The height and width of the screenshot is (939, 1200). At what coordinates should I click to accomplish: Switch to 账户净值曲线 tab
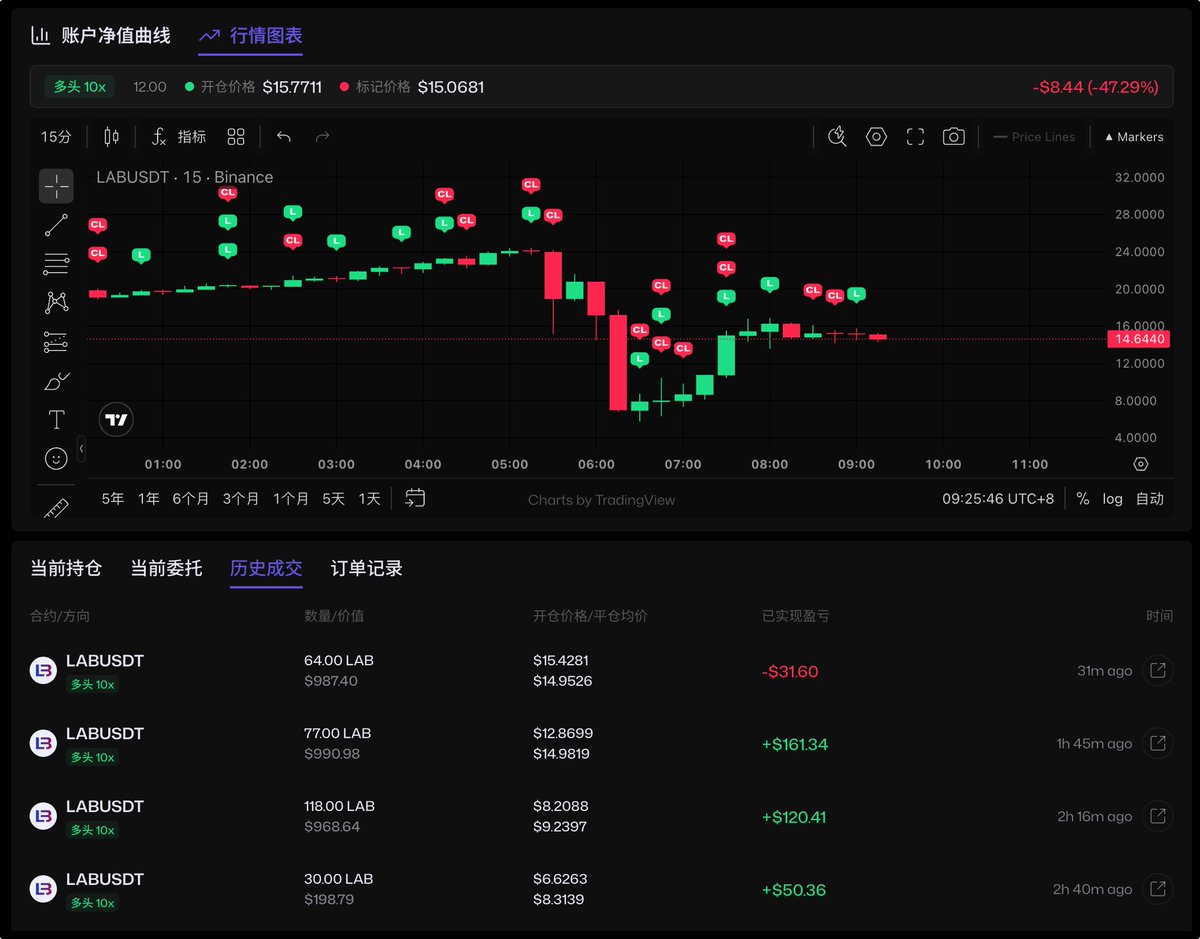click(x=100, y=36)
